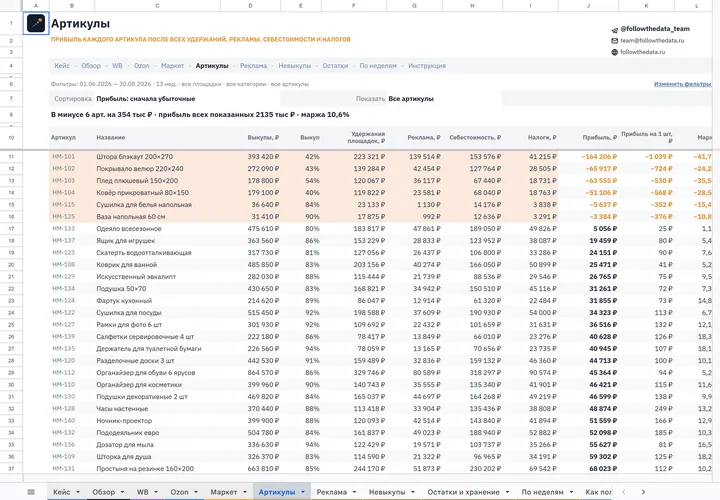
Task: Select cell 'Простыня на резинке 160×200'
Action: tap(158, 468)
